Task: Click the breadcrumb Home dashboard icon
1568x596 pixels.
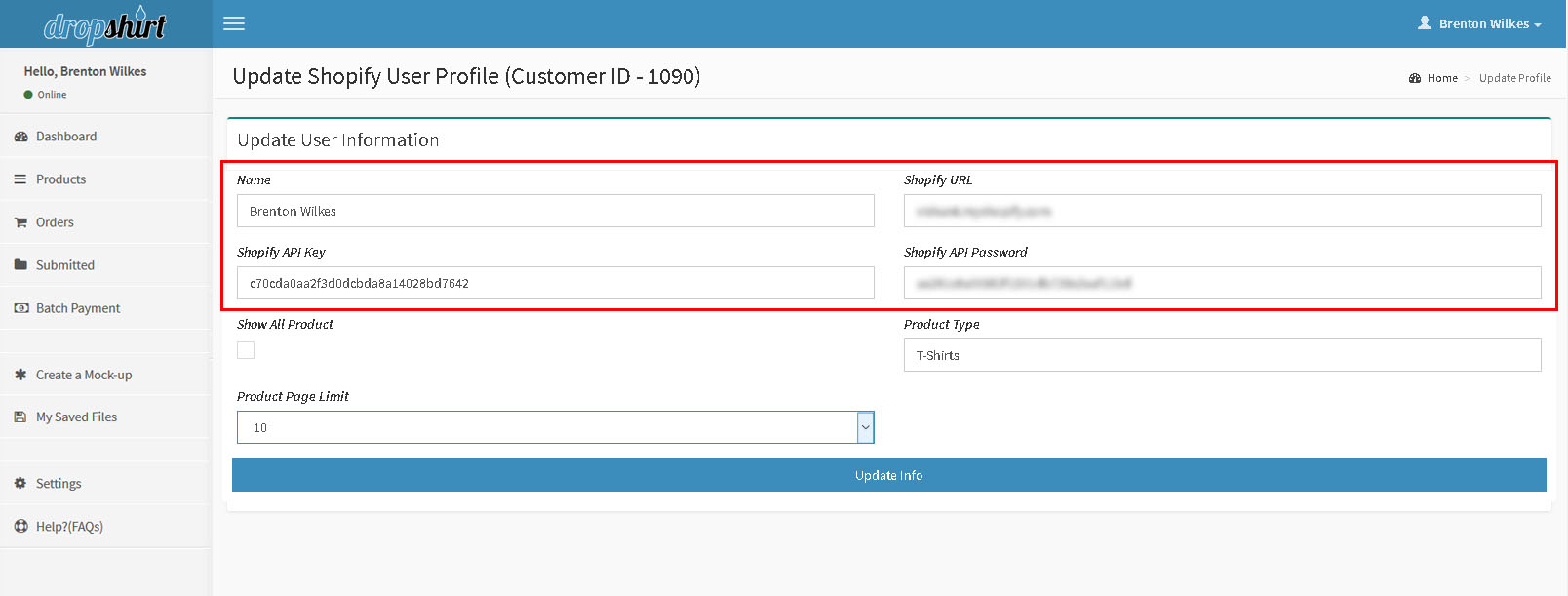Action: [1415, 78]
